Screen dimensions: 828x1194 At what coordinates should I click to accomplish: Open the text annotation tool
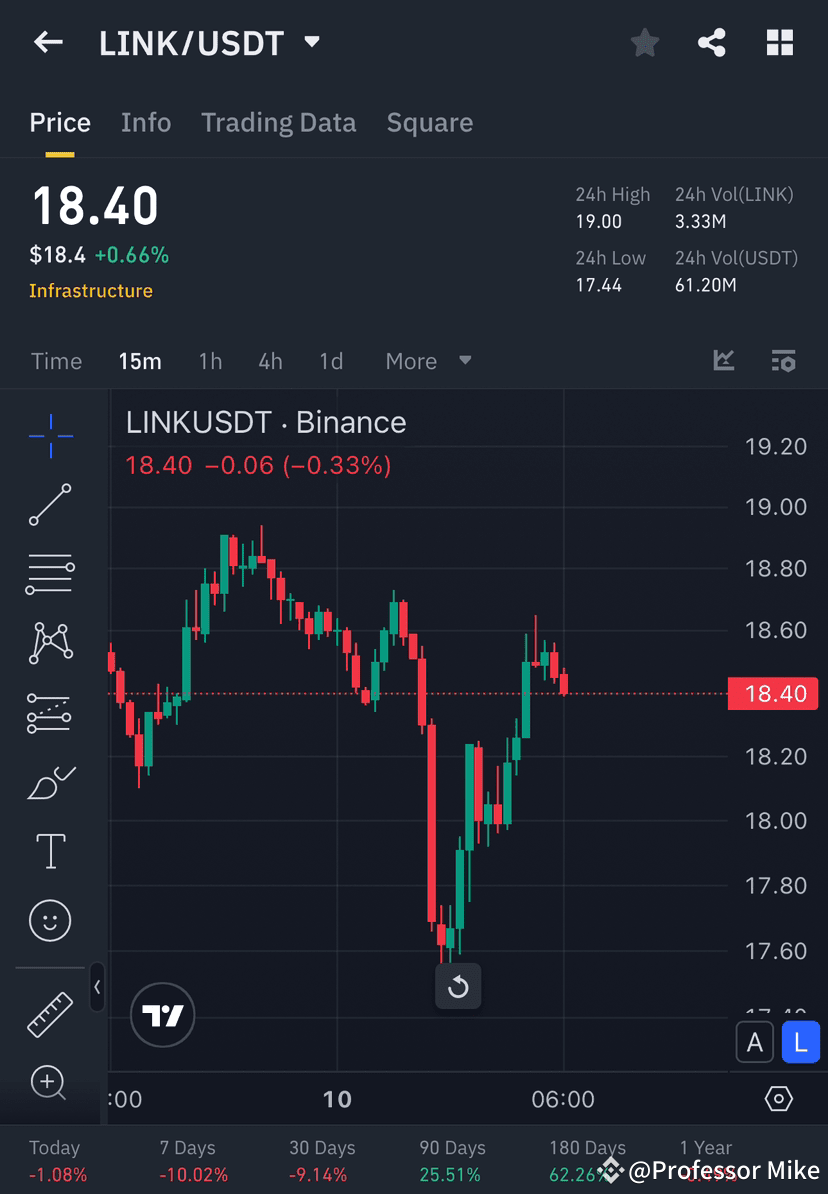point(50,851)
